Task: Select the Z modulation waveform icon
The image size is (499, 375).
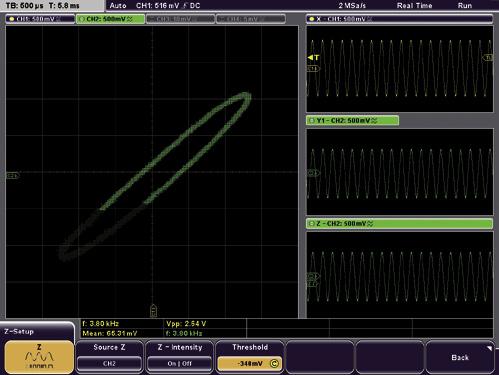Action: click(x=39, y=357)
